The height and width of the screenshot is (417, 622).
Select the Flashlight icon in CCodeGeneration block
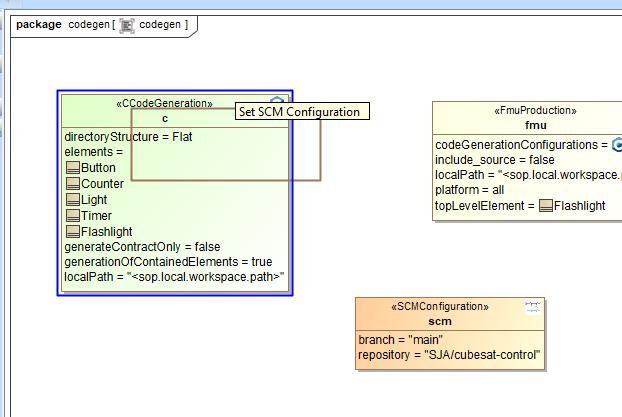73,231
